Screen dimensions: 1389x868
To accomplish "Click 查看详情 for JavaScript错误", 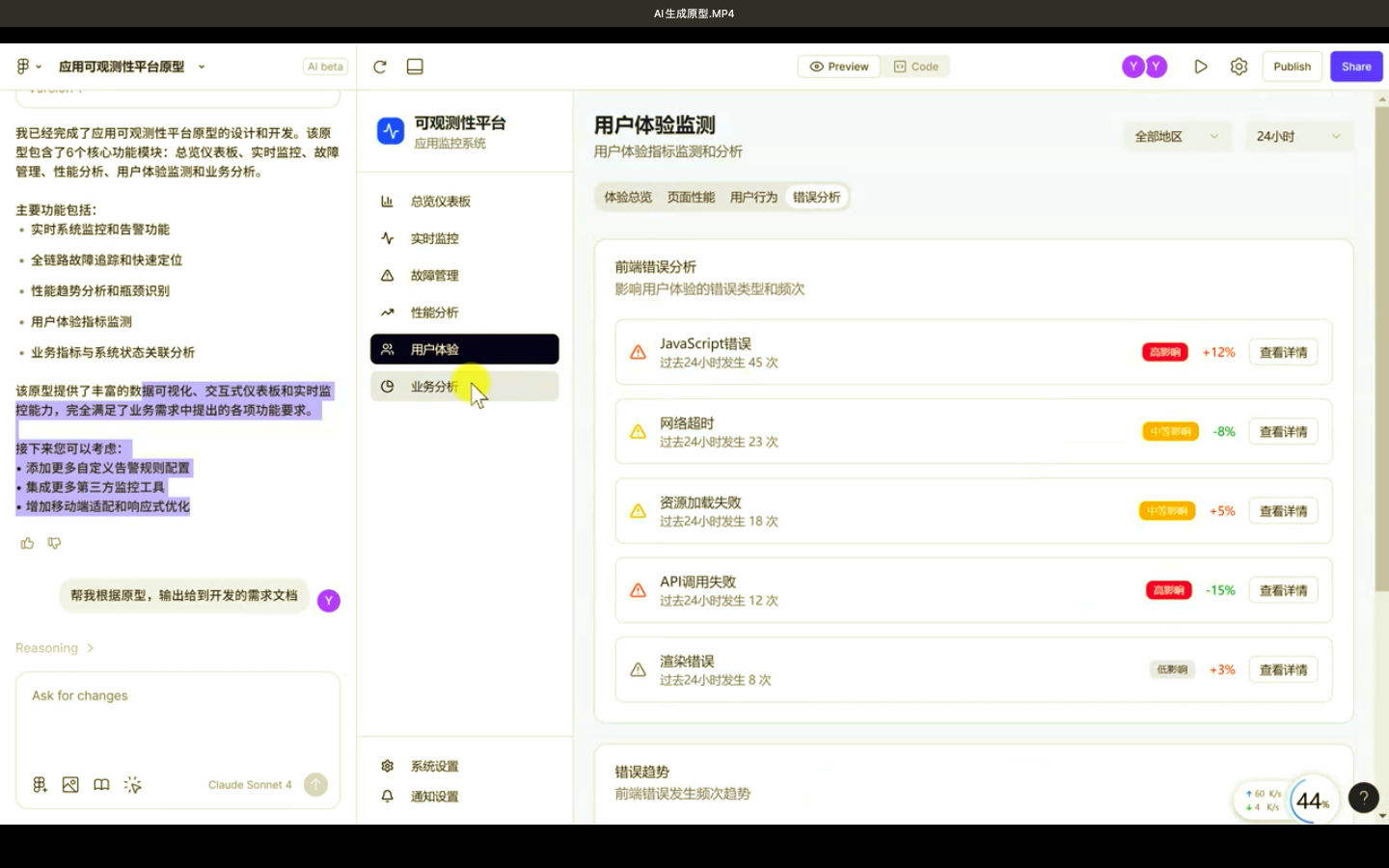I will pos(1283,353).
